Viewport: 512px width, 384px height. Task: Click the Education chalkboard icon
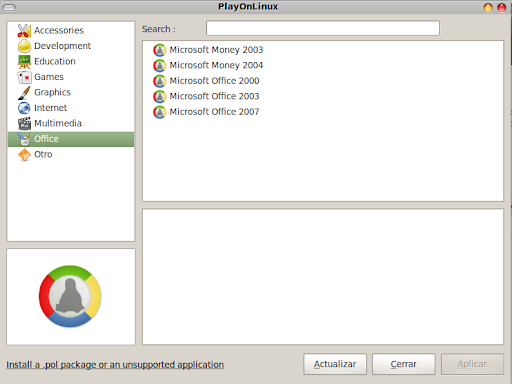click(24, 62)
